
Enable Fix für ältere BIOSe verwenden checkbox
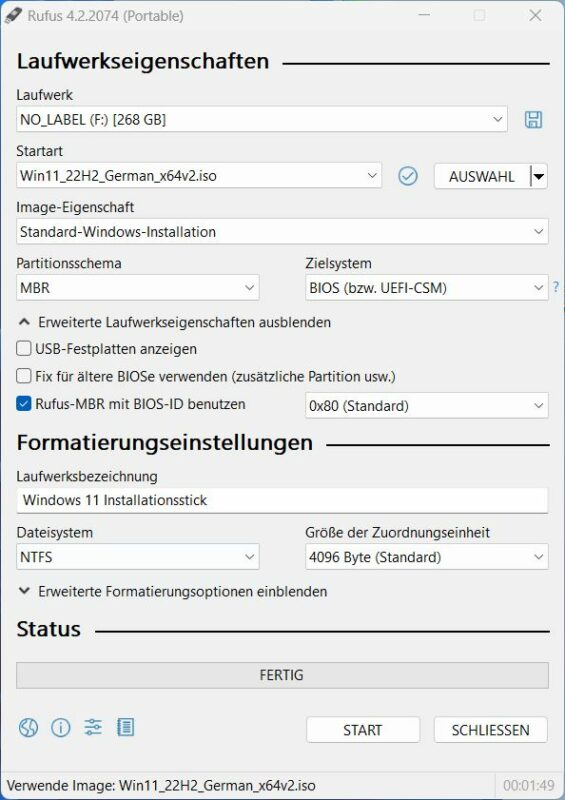23,377
